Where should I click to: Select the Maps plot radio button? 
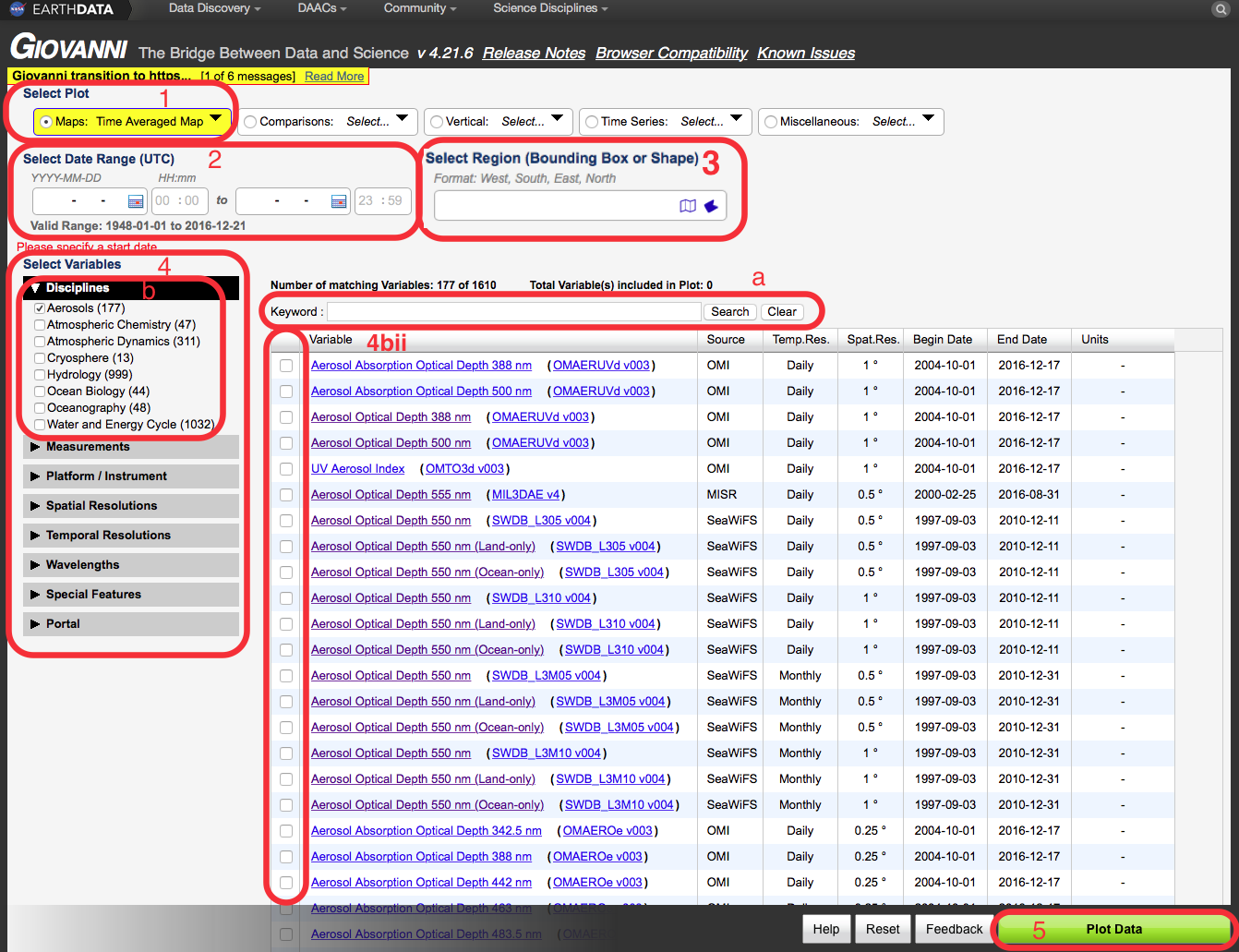pyautogui.click(x=46, y=122)
